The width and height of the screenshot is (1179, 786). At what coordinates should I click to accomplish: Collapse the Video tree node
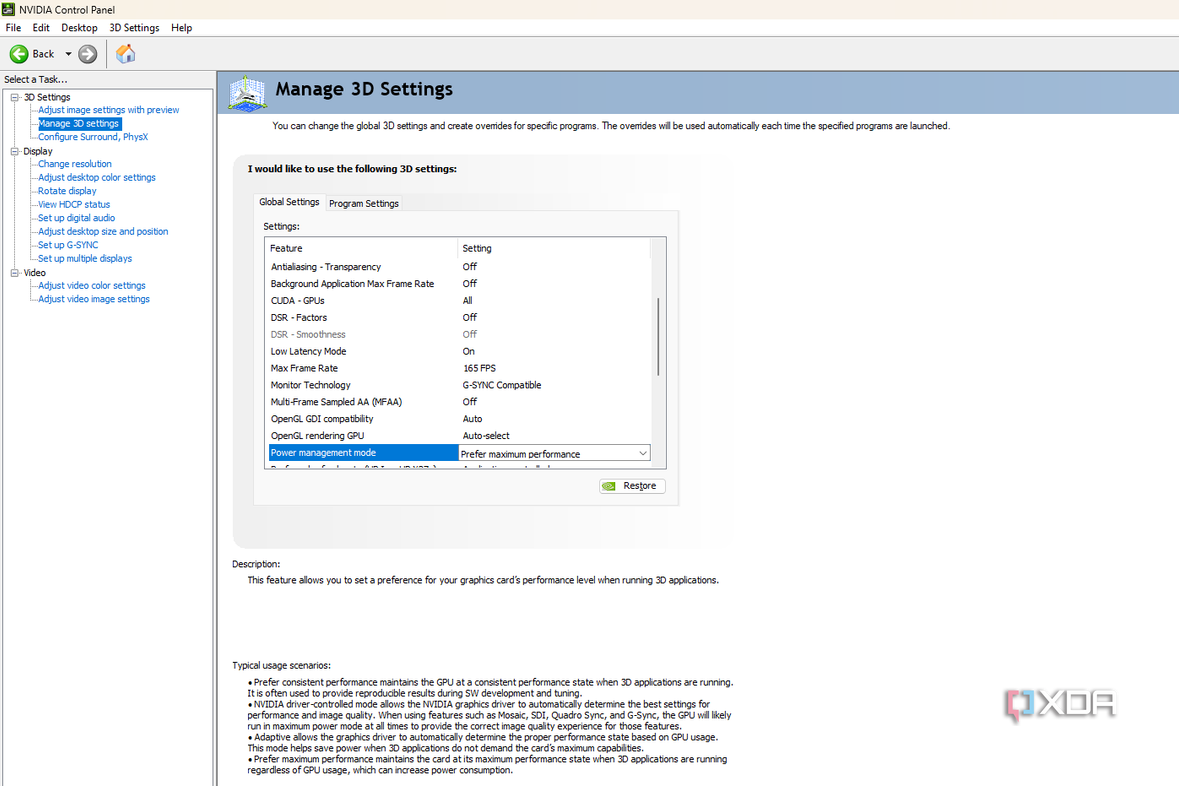coord(14,273)
